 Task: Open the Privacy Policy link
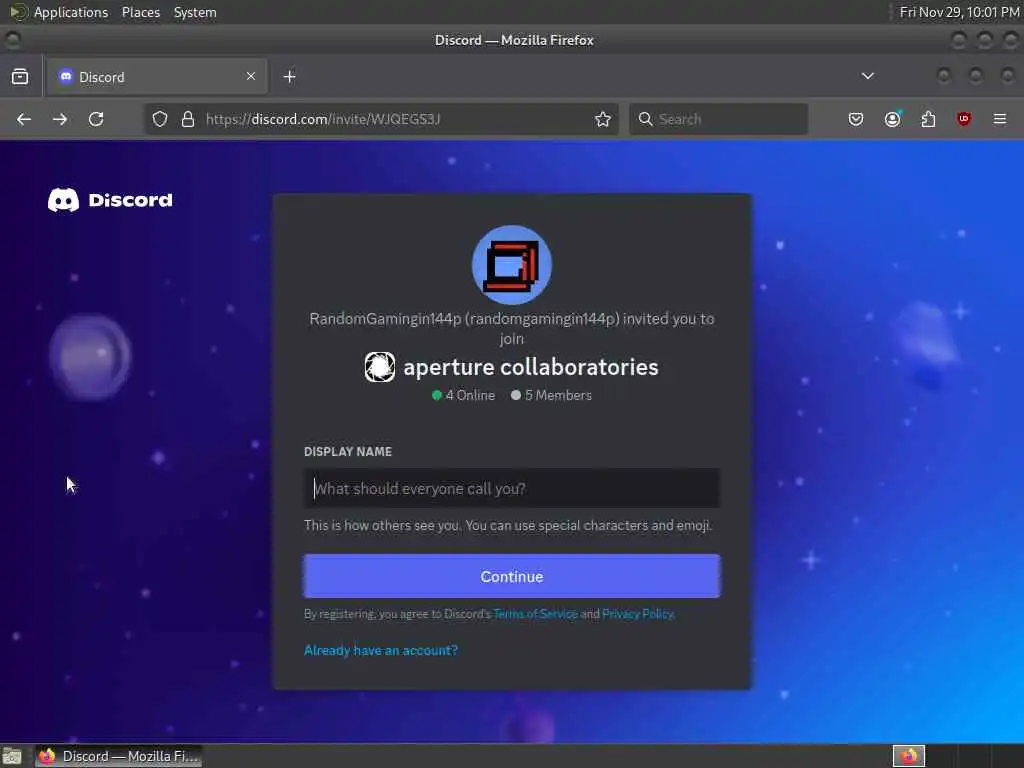coord(637,614)
